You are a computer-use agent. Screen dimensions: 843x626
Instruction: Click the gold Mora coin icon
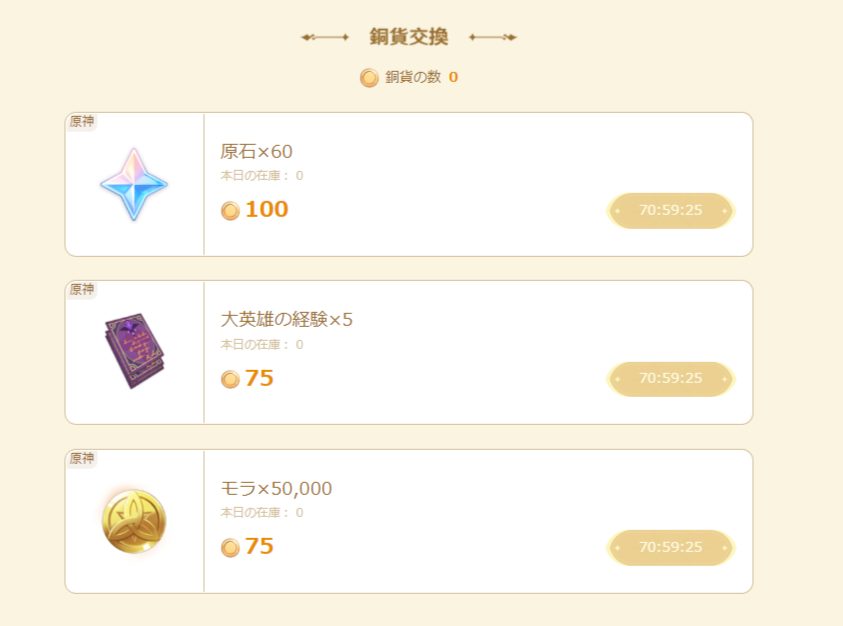point(134,522)
